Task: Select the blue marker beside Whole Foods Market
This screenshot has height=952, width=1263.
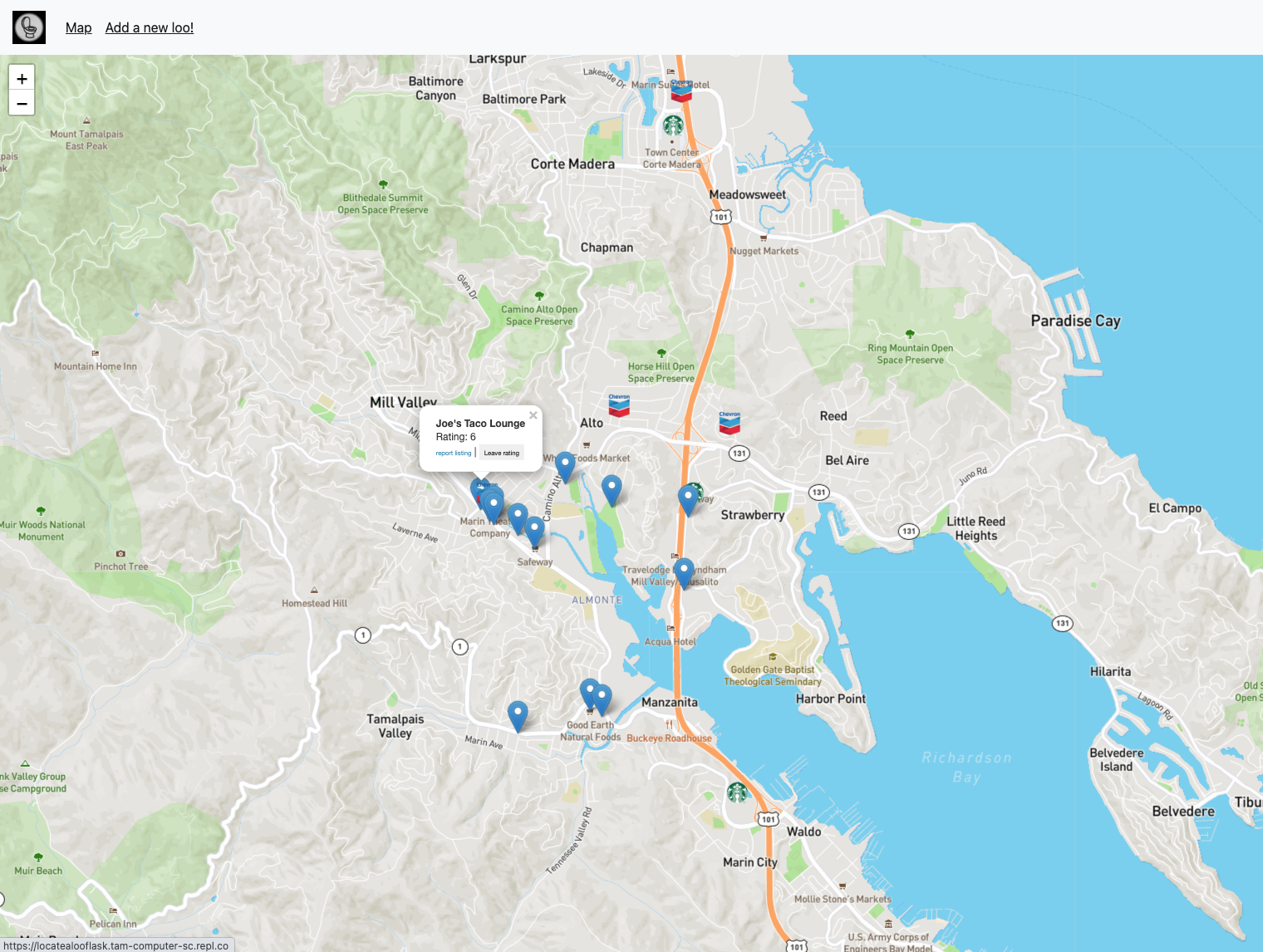Action: tap(565, 466)
